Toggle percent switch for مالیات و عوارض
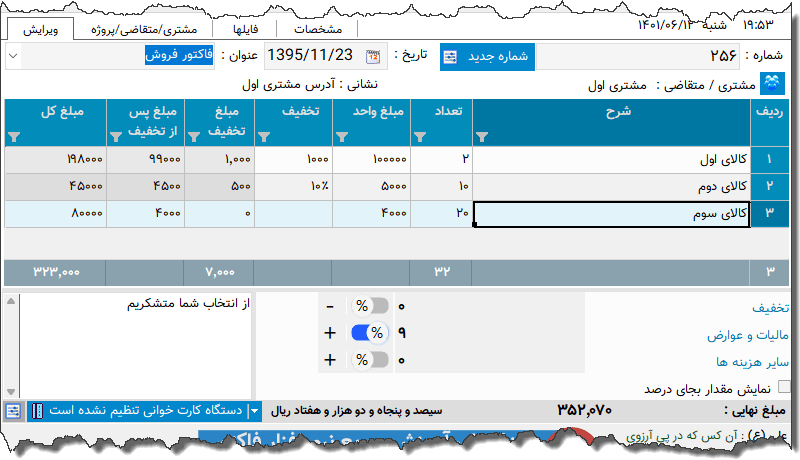 pos(370,333)
